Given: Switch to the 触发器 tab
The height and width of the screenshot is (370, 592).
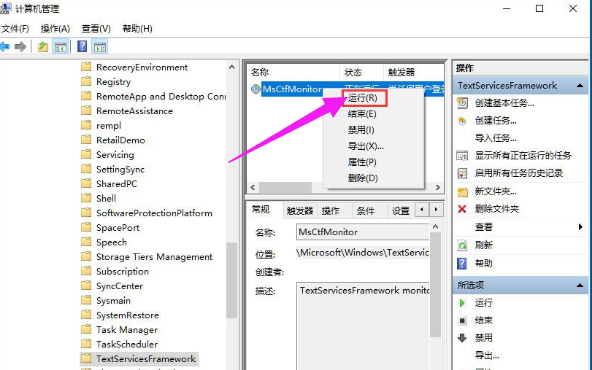Looking at the screenshot, I should 300,211.
